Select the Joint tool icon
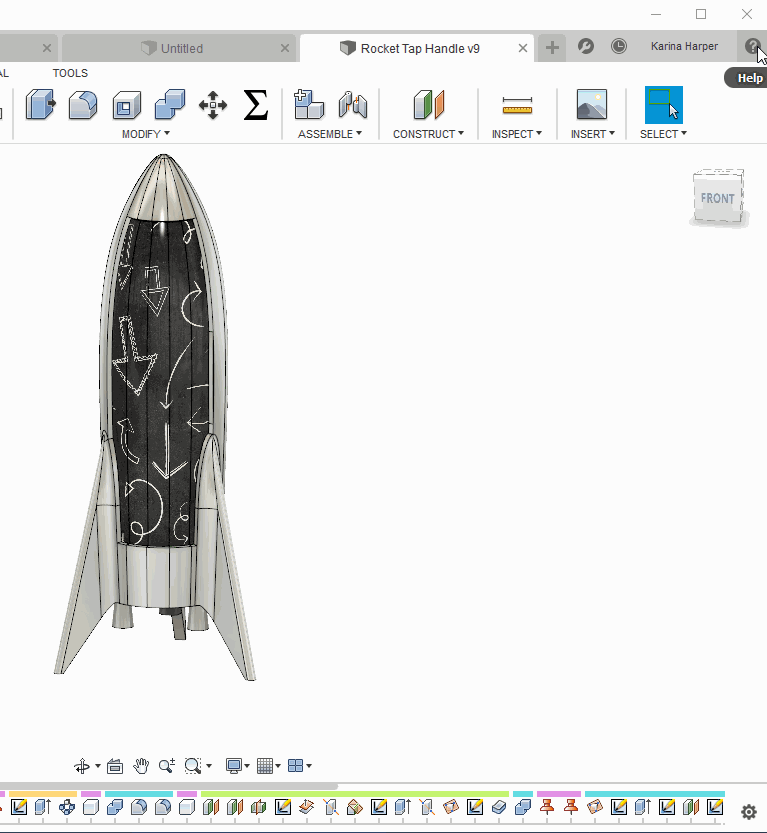The image size is (767, 833). [x=353, y=105]
